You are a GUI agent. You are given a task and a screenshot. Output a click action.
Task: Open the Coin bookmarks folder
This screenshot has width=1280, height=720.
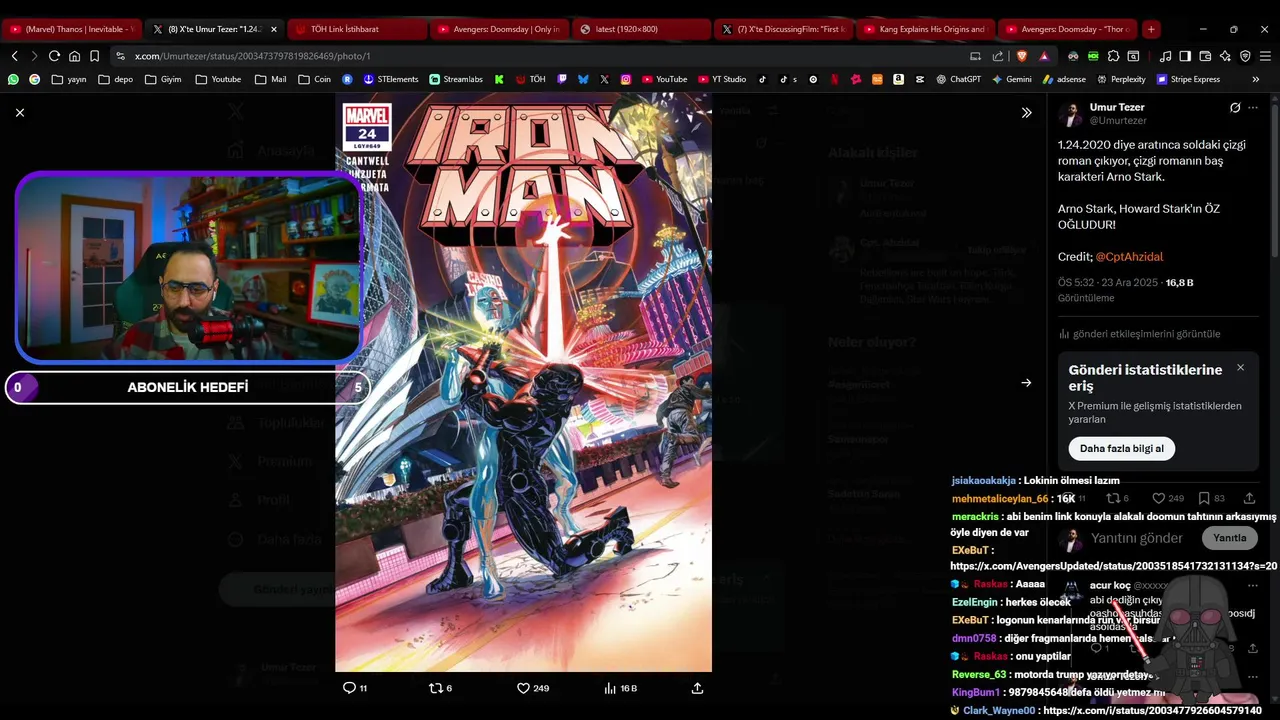314,79
